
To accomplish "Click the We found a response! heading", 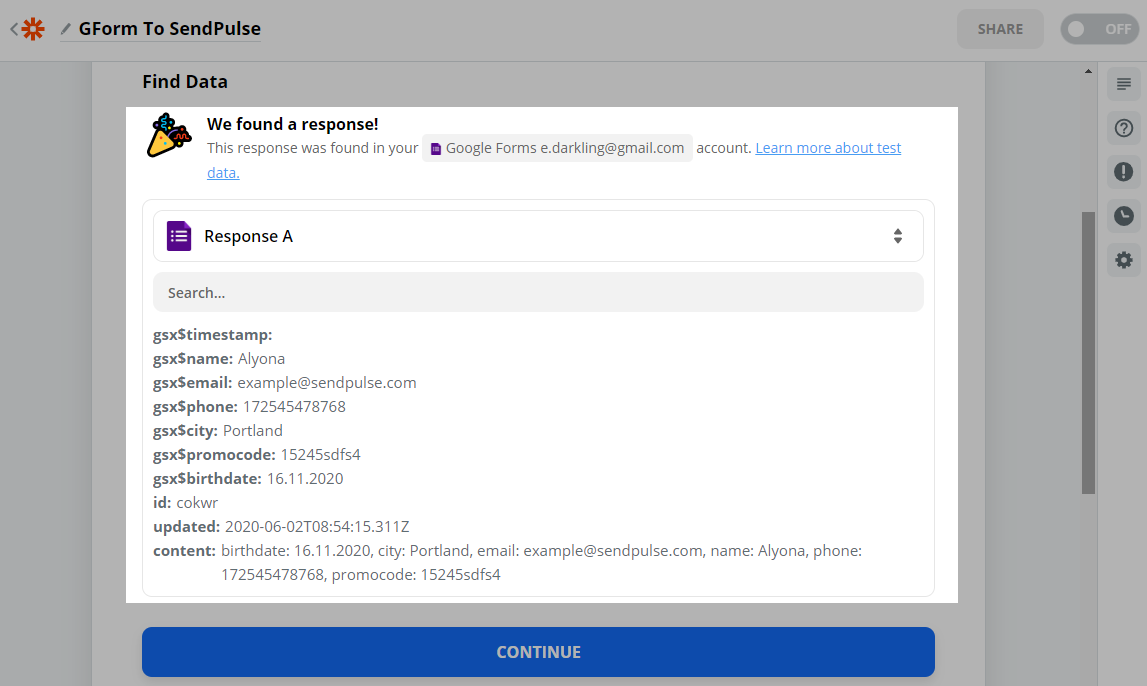I will pos(293,124).
